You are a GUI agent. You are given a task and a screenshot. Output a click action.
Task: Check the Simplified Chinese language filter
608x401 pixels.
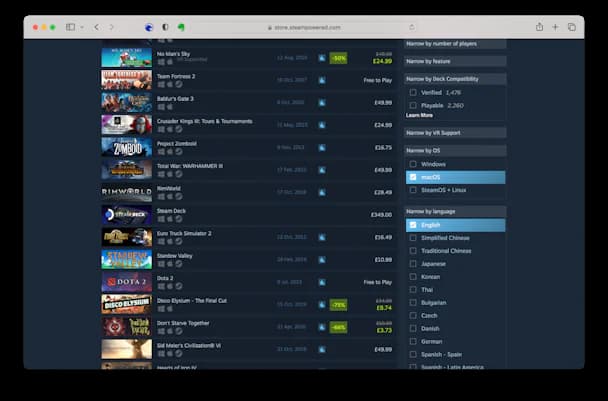413,238
